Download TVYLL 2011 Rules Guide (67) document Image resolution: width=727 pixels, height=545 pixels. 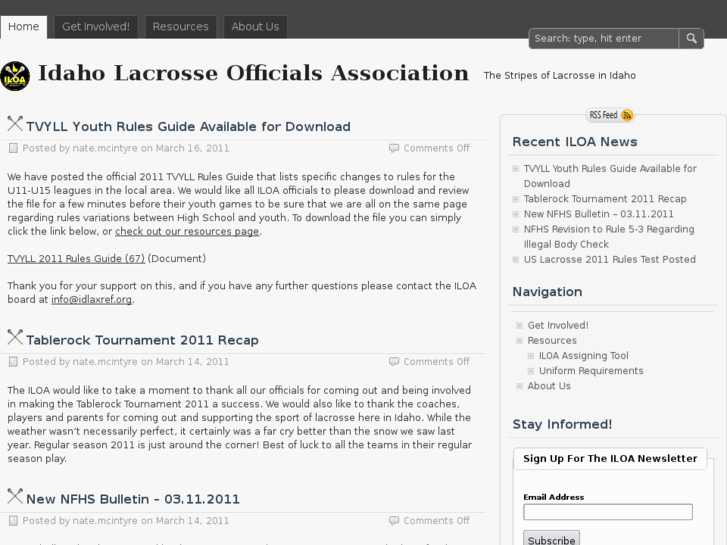[76, 259]
